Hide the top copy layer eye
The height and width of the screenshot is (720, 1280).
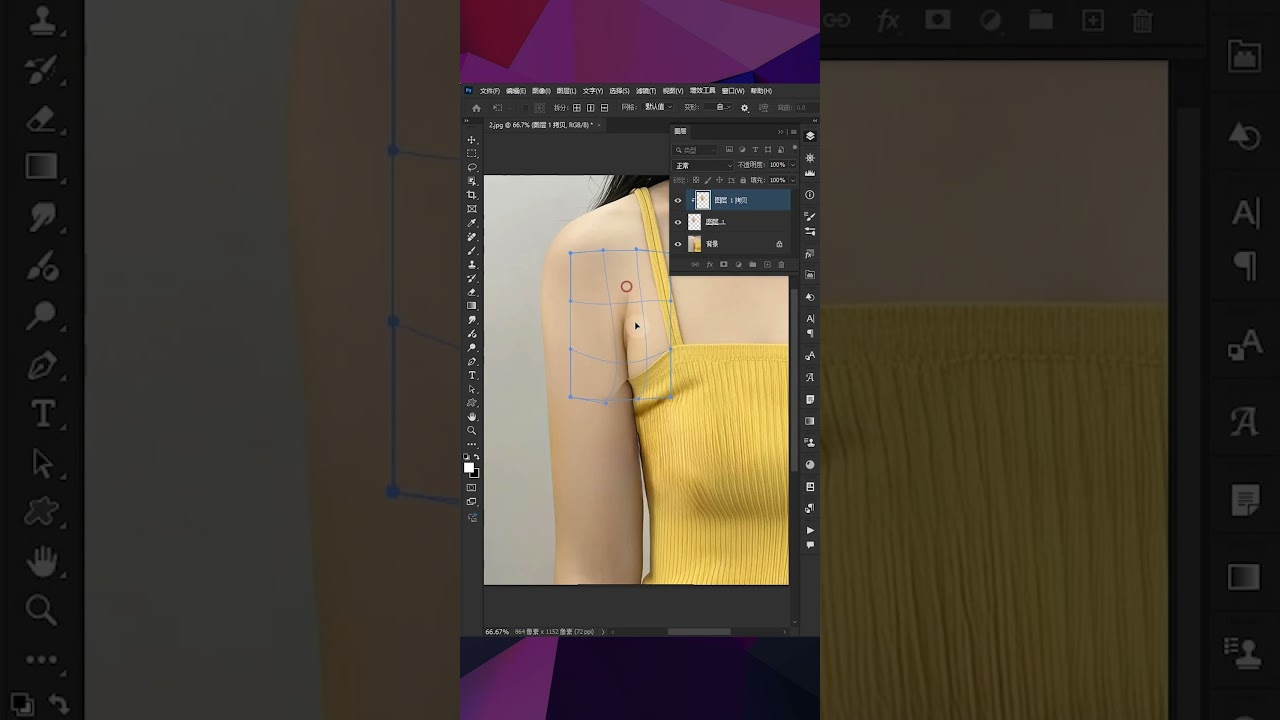(x=678, y=200)
